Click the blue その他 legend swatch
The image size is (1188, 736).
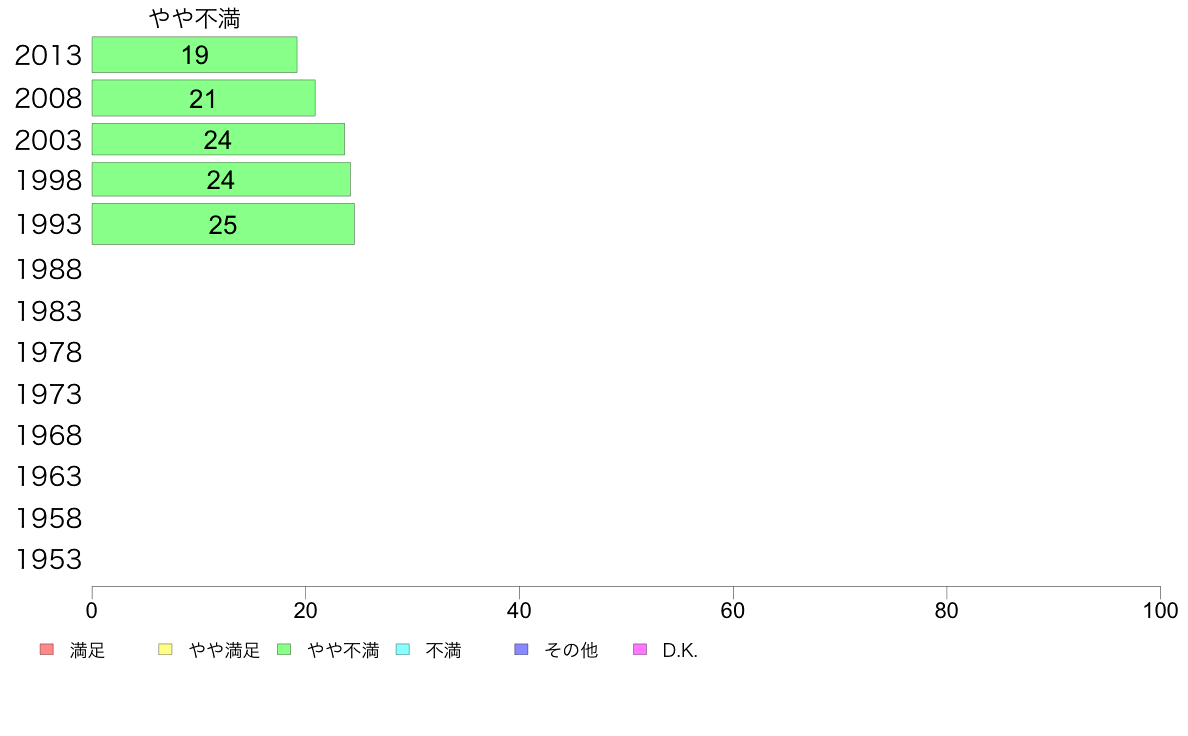pyautogui.click(x=521, y=650)
